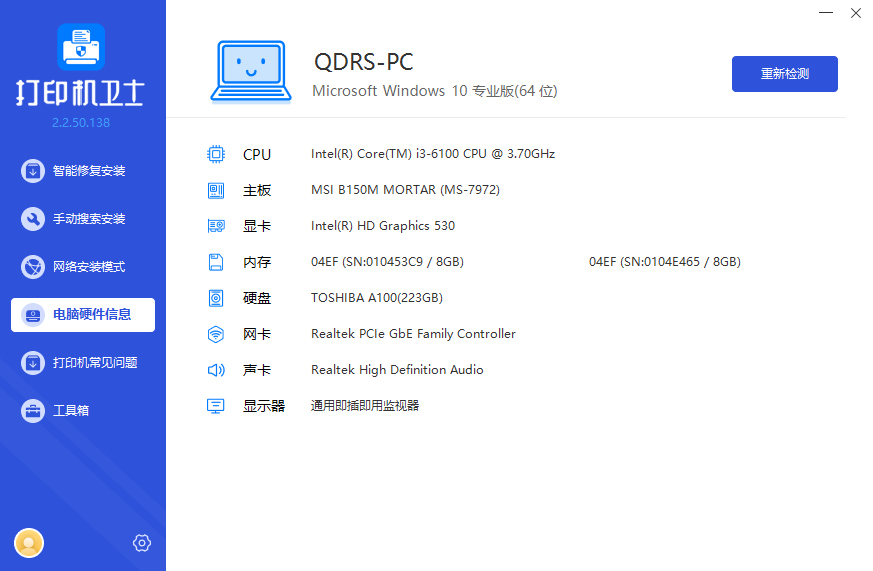This screenshot has height=571, width=873.
Task: Click the 电脑硬件信息 computer icon
Action: click(33, 315)
